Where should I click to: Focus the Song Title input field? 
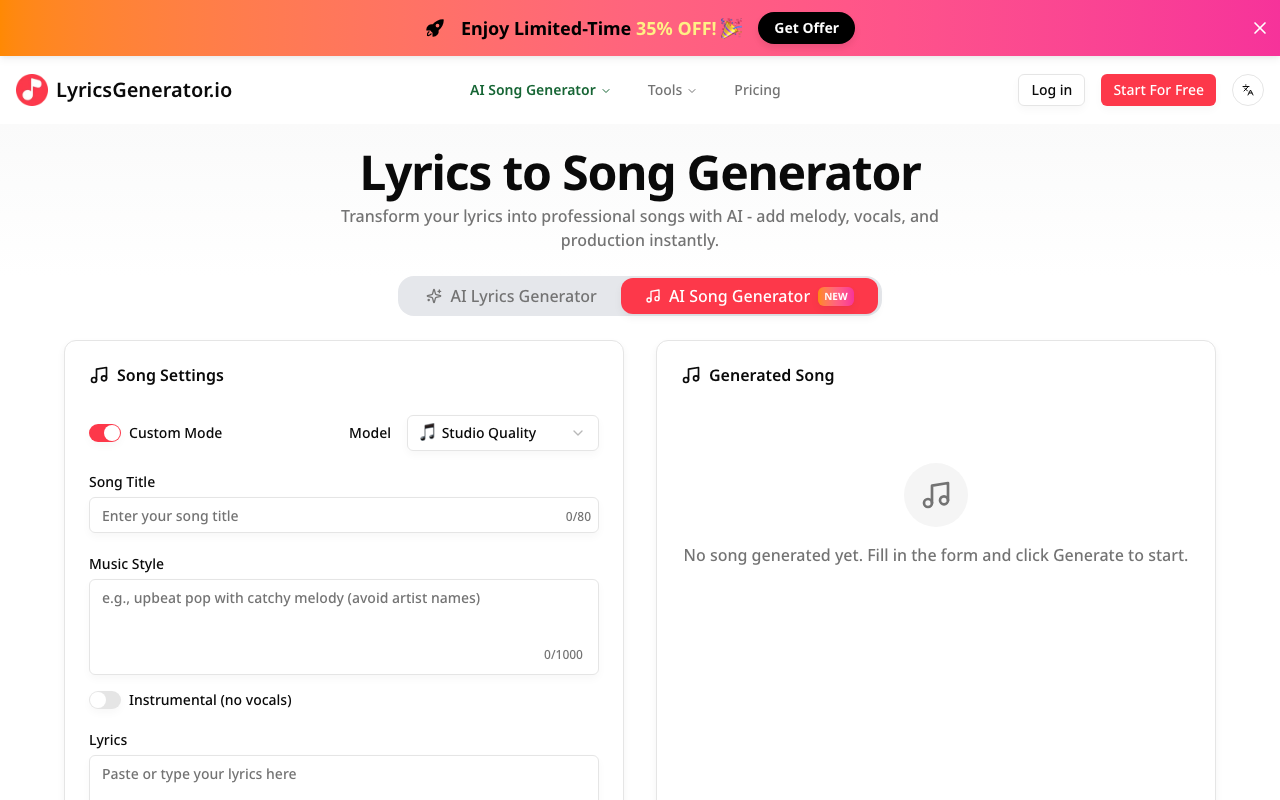[x=330, y=516]
